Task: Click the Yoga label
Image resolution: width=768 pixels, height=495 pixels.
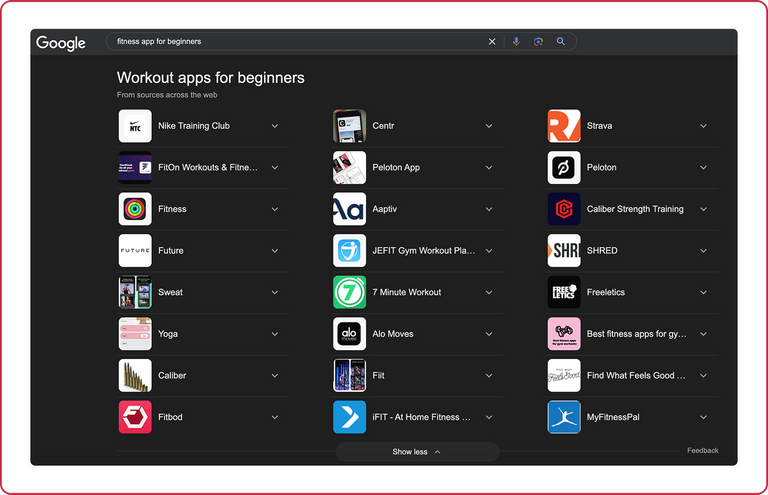Action: (x=168, y=334)
